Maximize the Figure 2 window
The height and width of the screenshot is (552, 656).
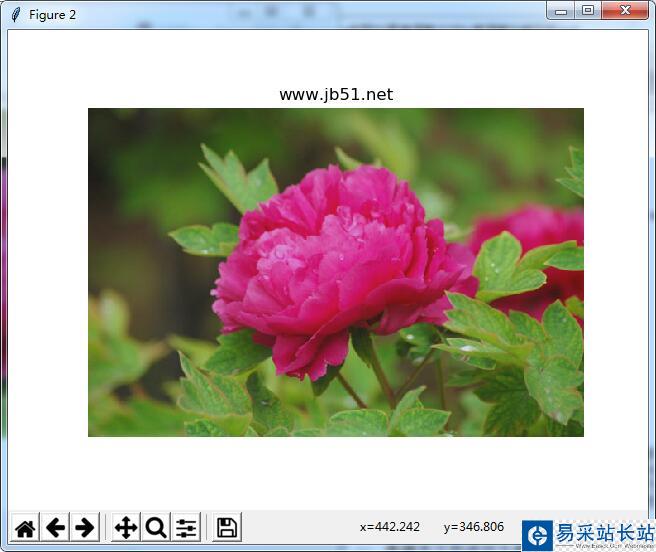(588, 10)
